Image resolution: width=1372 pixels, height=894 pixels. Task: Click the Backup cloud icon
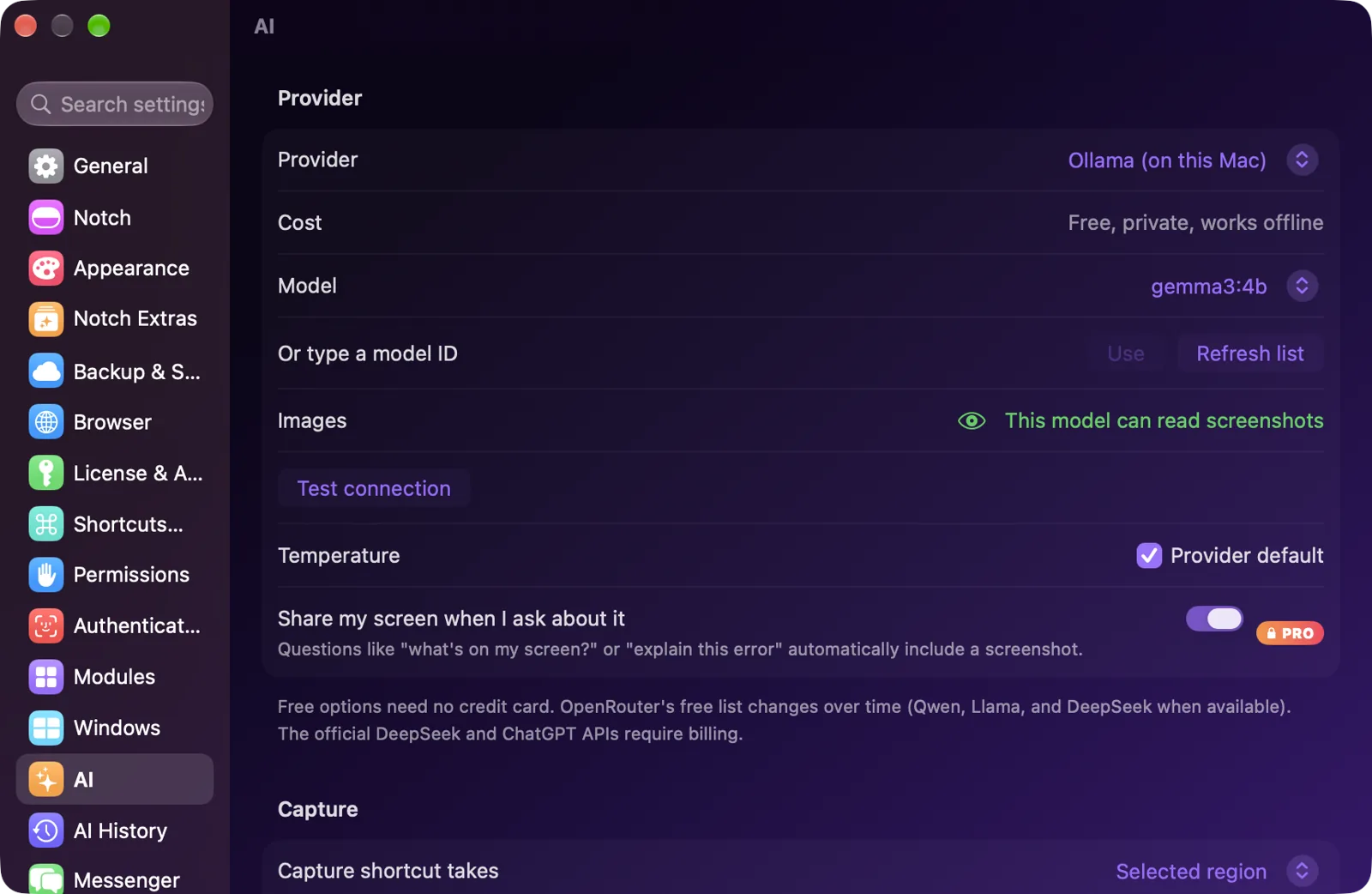click(x=46, y=371)
